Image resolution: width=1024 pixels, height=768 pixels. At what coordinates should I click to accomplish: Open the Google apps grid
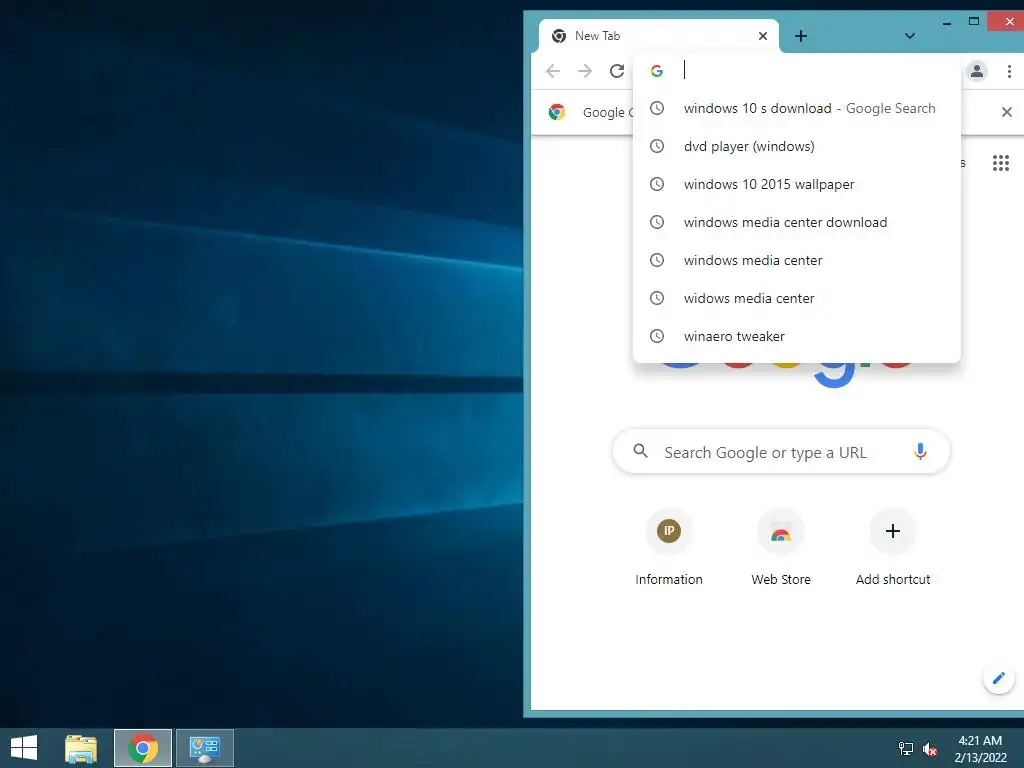(1000, 163)
